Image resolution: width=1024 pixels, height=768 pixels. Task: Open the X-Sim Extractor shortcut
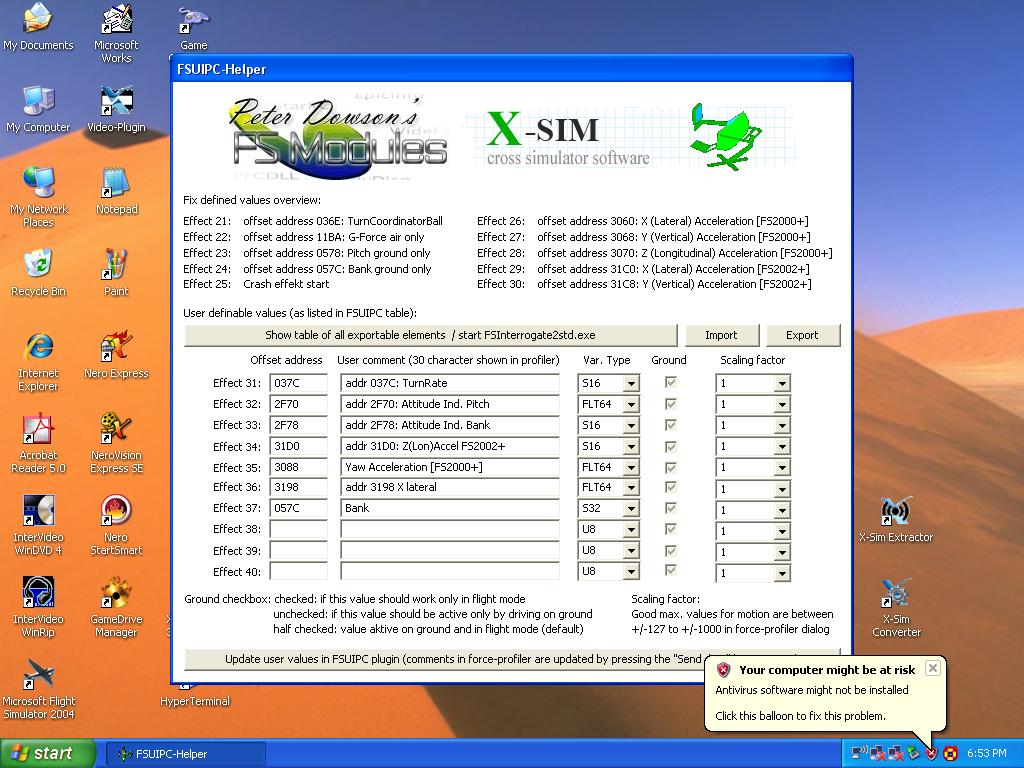click(896, 519)
